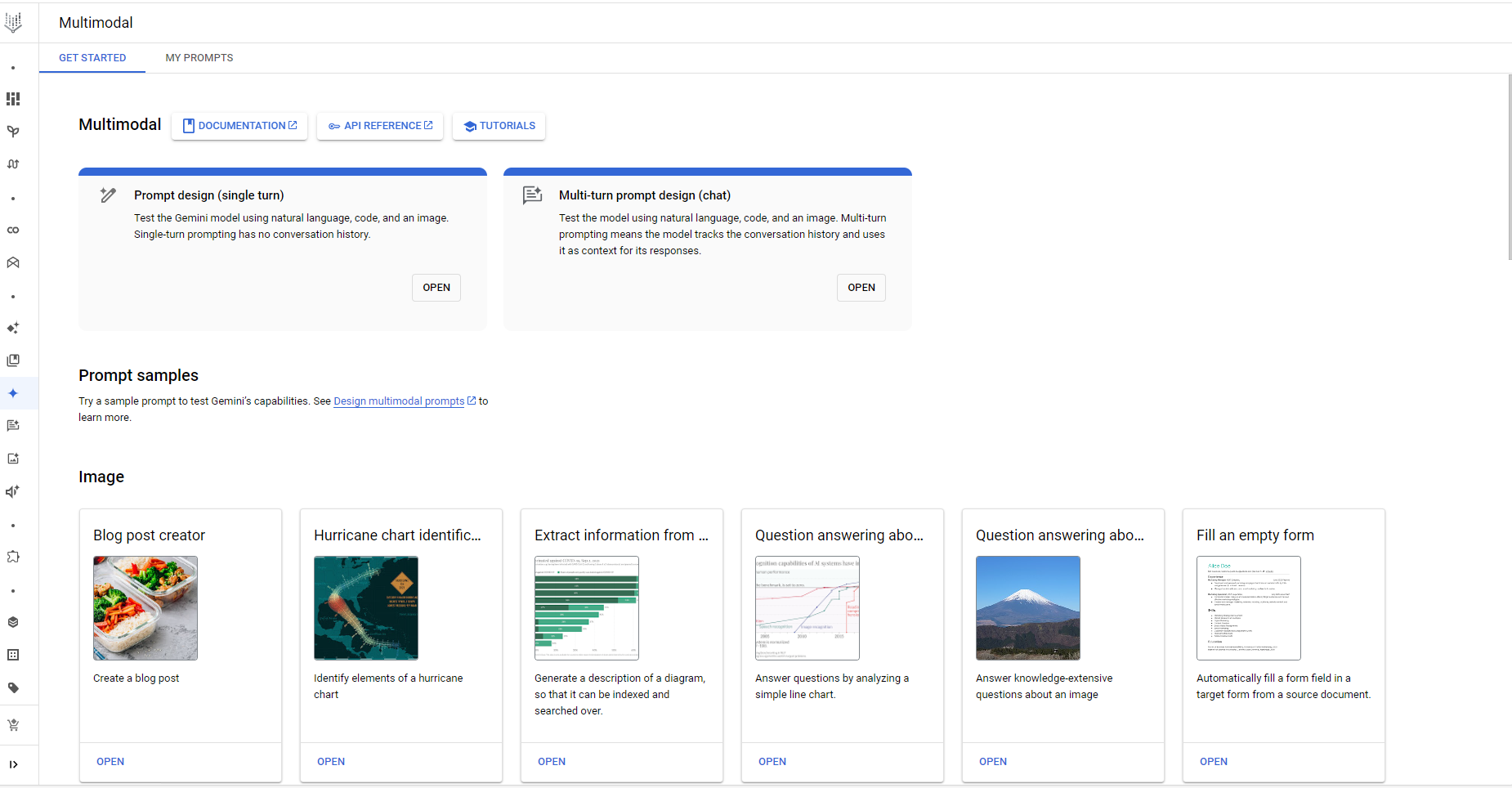
Task: Switch to the My Prompts tab
Action: coord(199,58)
